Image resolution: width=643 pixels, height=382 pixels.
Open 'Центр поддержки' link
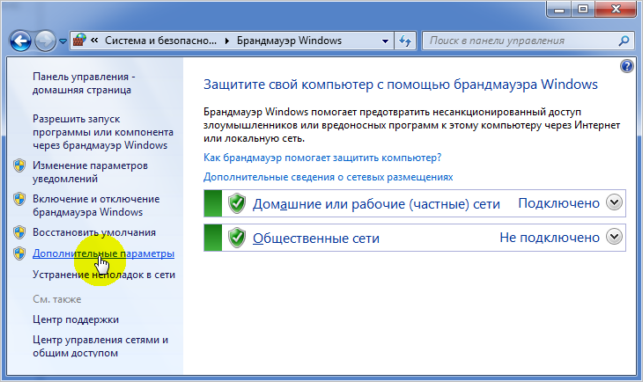click(x=76, y=319)
